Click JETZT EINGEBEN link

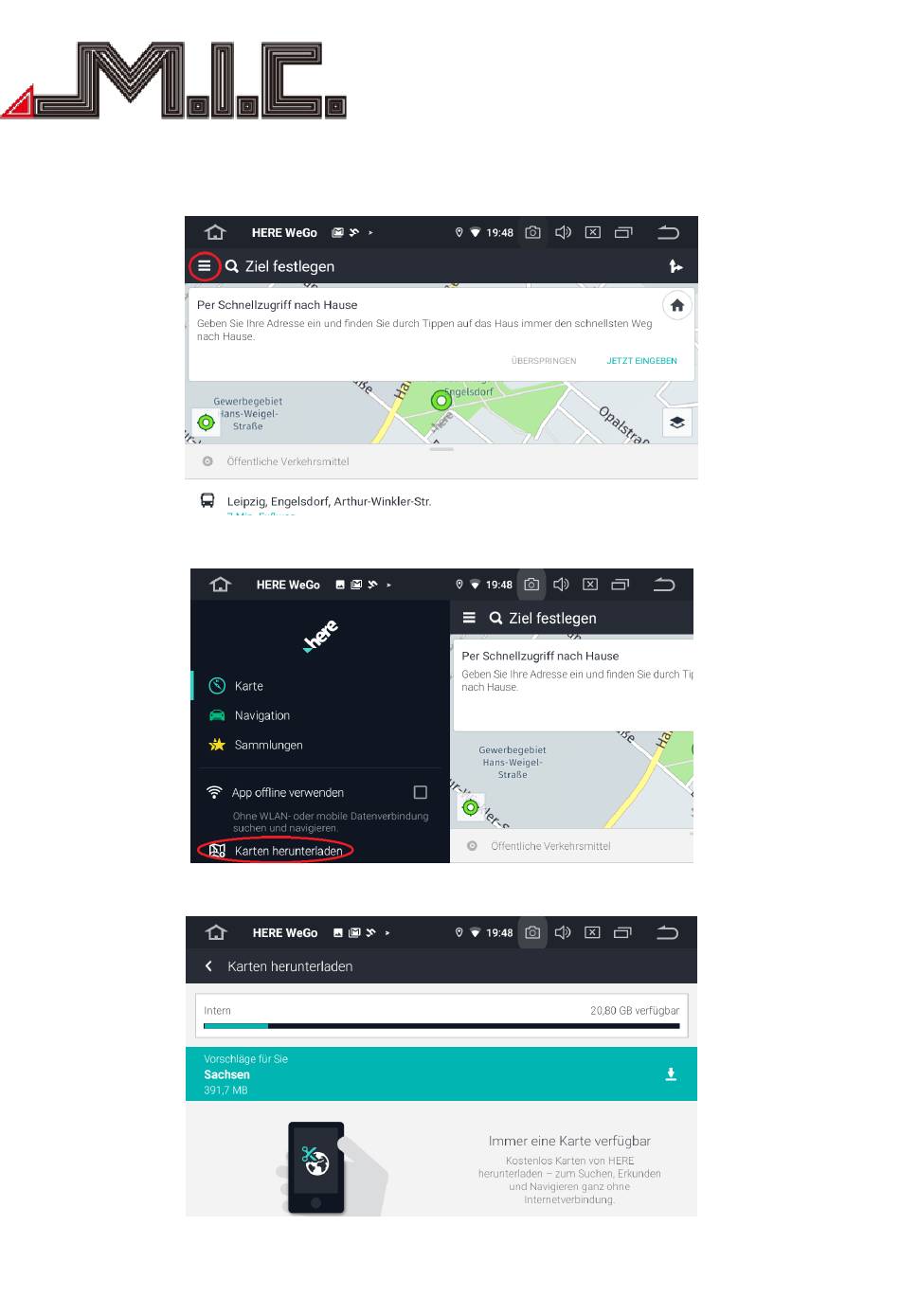point(641,361)
